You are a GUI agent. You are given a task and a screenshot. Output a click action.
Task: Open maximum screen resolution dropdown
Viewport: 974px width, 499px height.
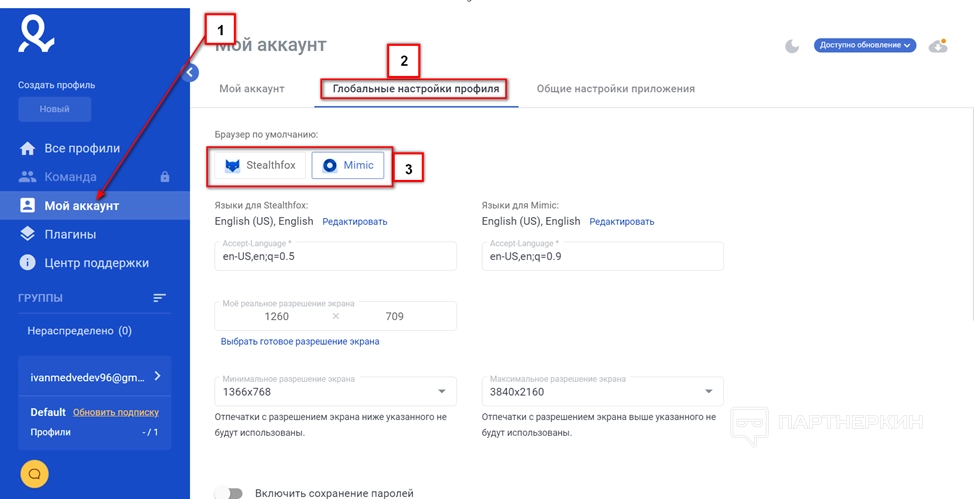pyautogui.click(x=602, y=392)
